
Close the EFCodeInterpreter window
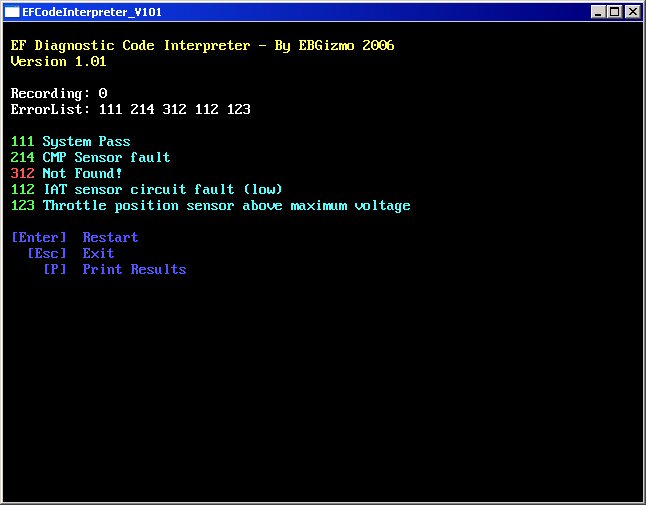pos(632,12)
